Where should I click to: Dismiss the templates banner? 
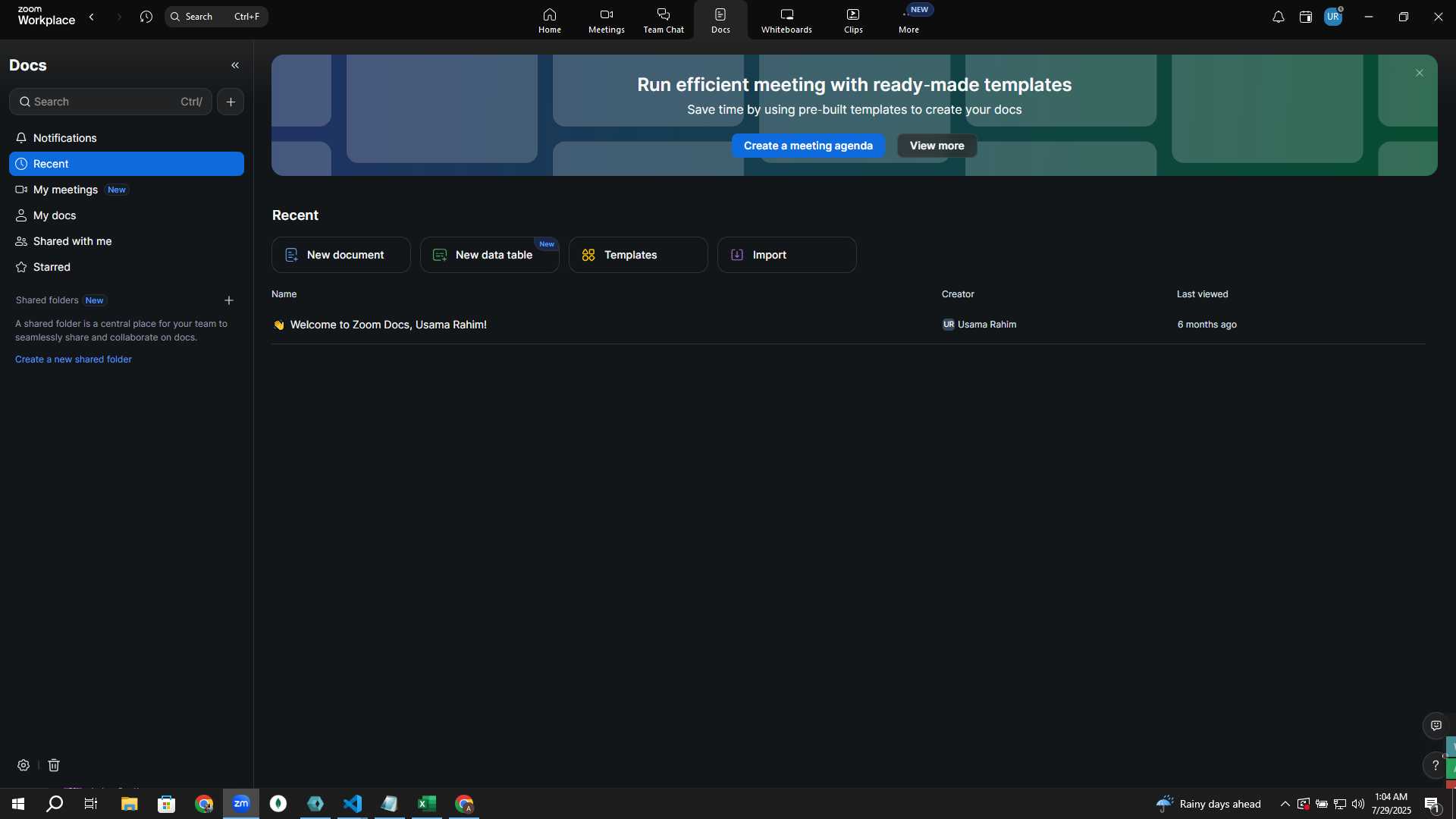coord(1420,73)
